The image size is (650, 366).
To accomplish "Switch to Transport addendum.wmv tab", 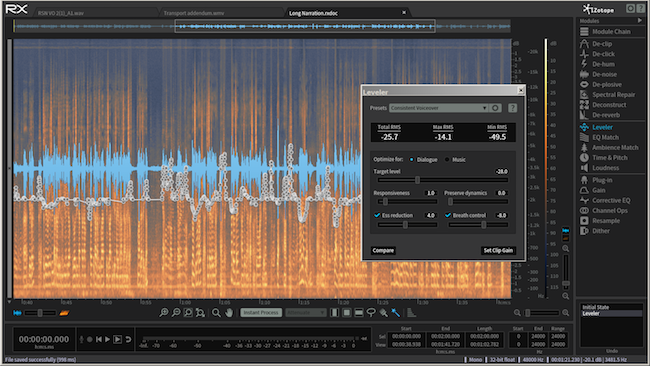I will click(x=194, y=13).
